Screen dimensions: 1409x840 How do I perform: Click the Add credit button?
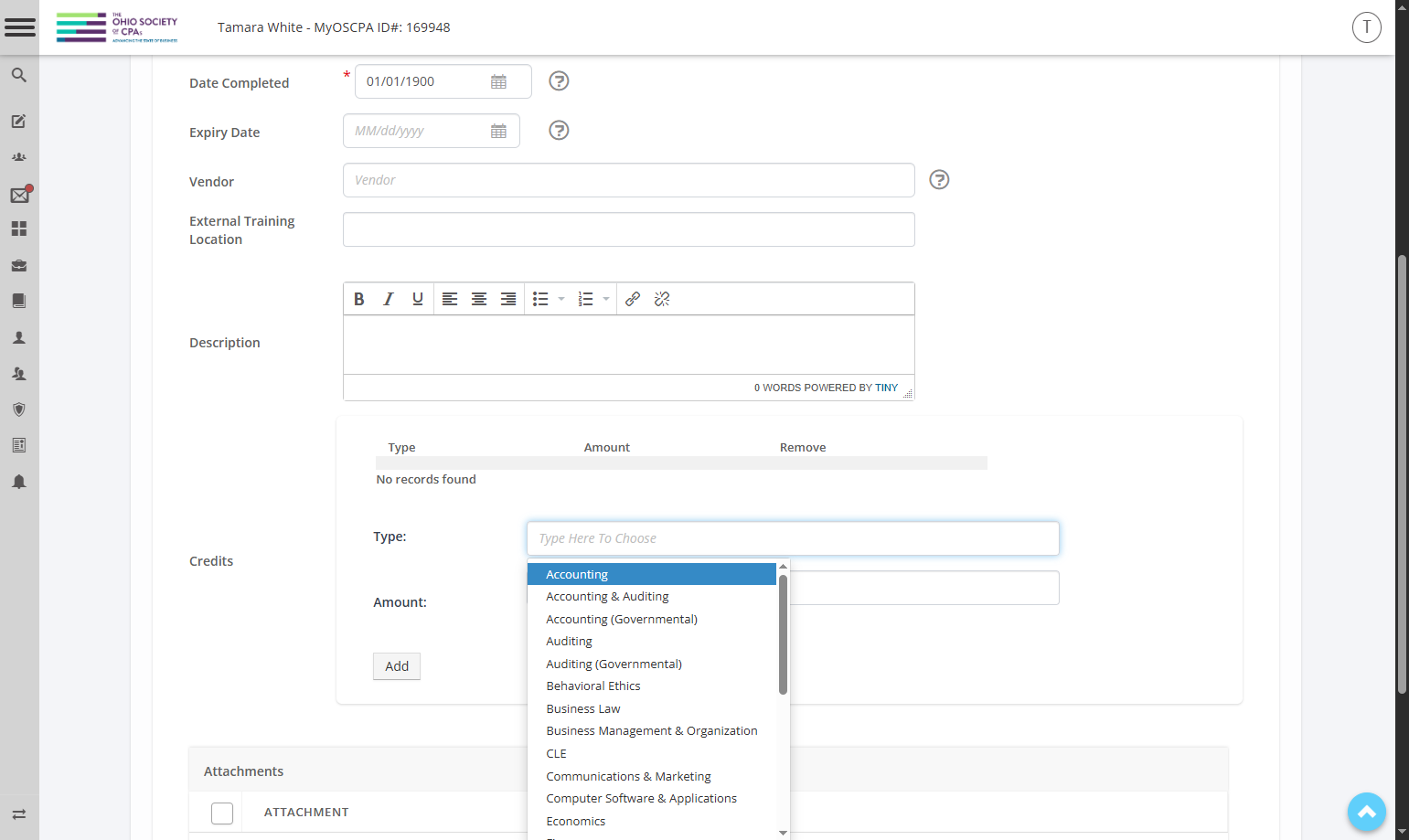tap(397, 666)
